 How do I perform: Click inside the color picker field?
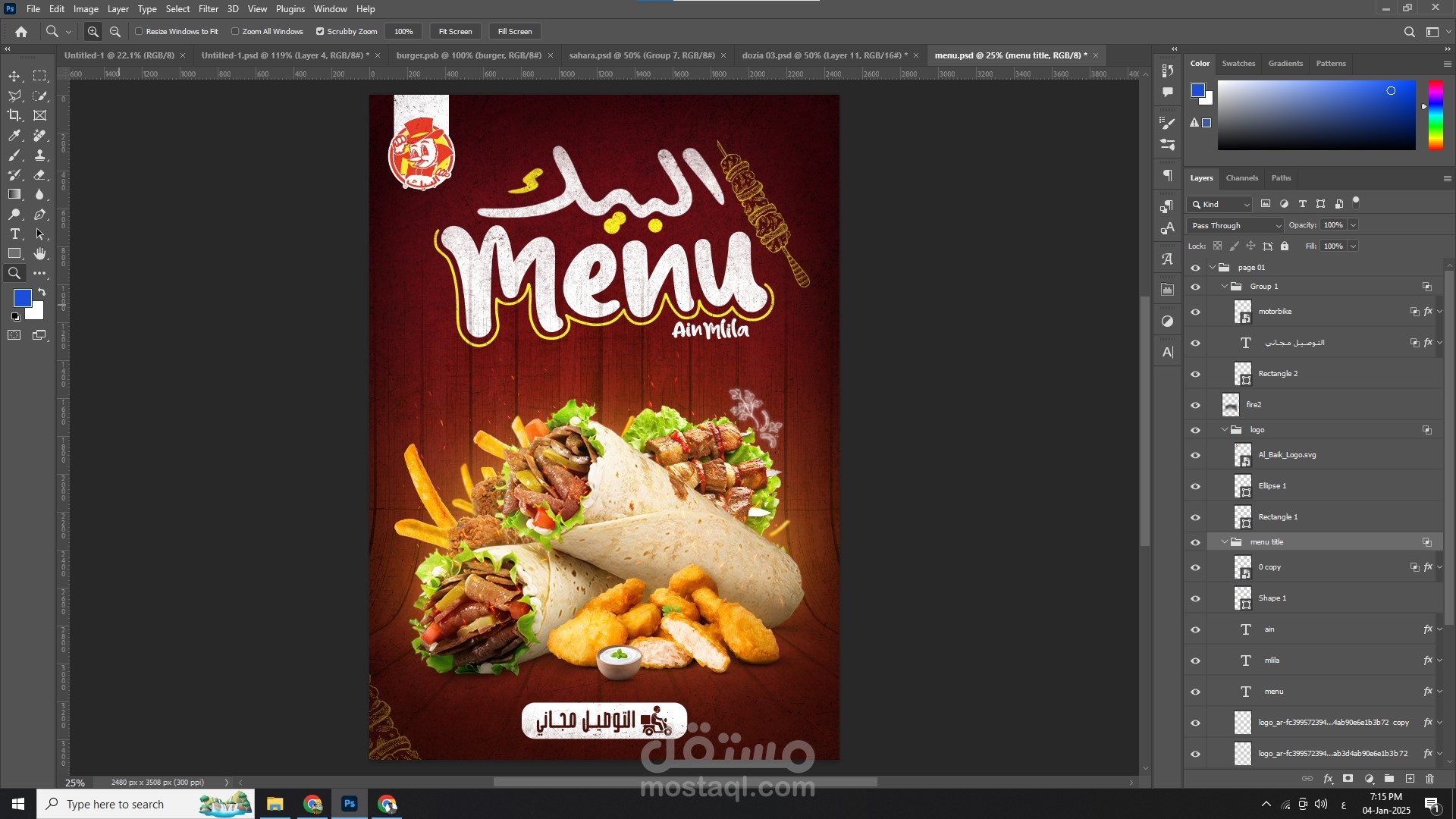[1316, 115]
